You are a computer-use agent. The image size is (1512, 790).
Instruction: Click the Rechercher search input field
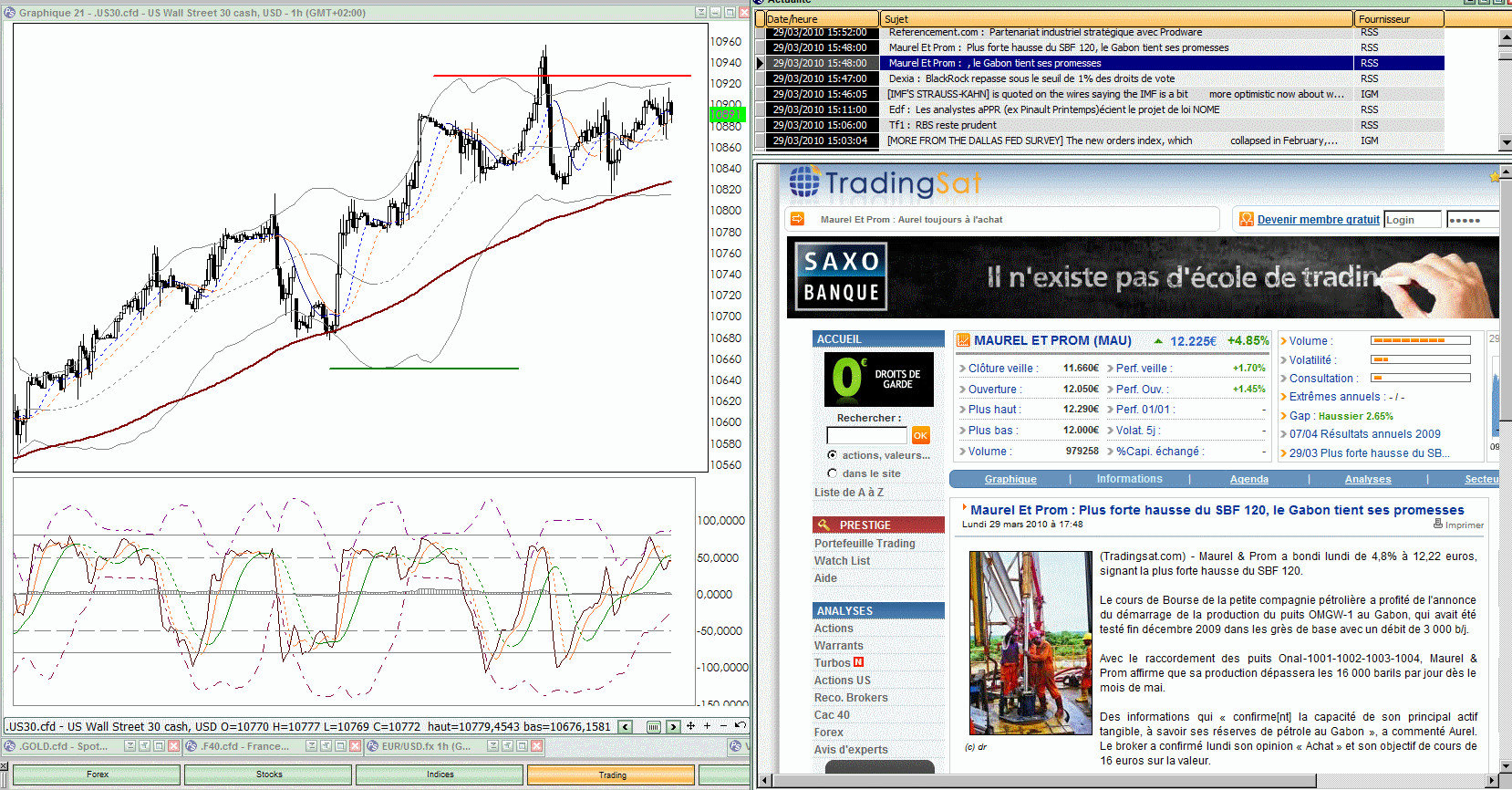(x=866, y=435)
